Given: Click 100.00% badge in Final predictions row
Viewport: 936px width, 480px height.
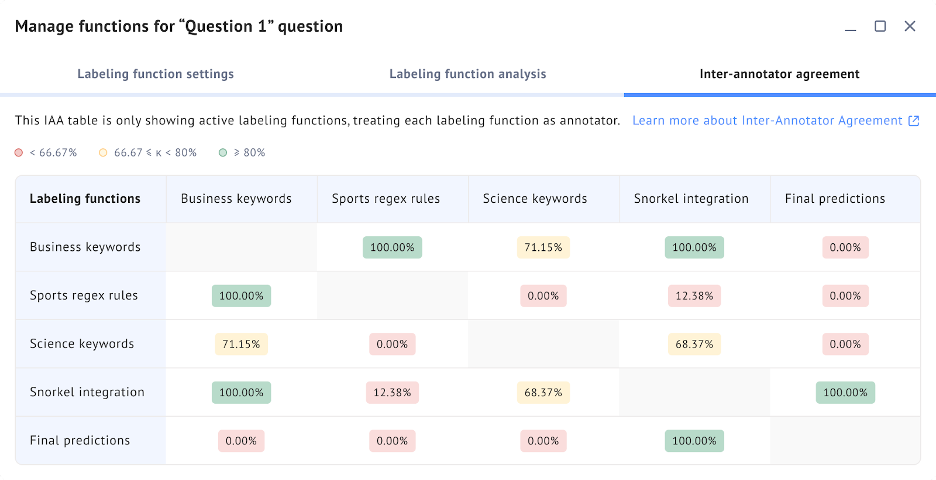Looking at the screenshot, I should [694, 440].
